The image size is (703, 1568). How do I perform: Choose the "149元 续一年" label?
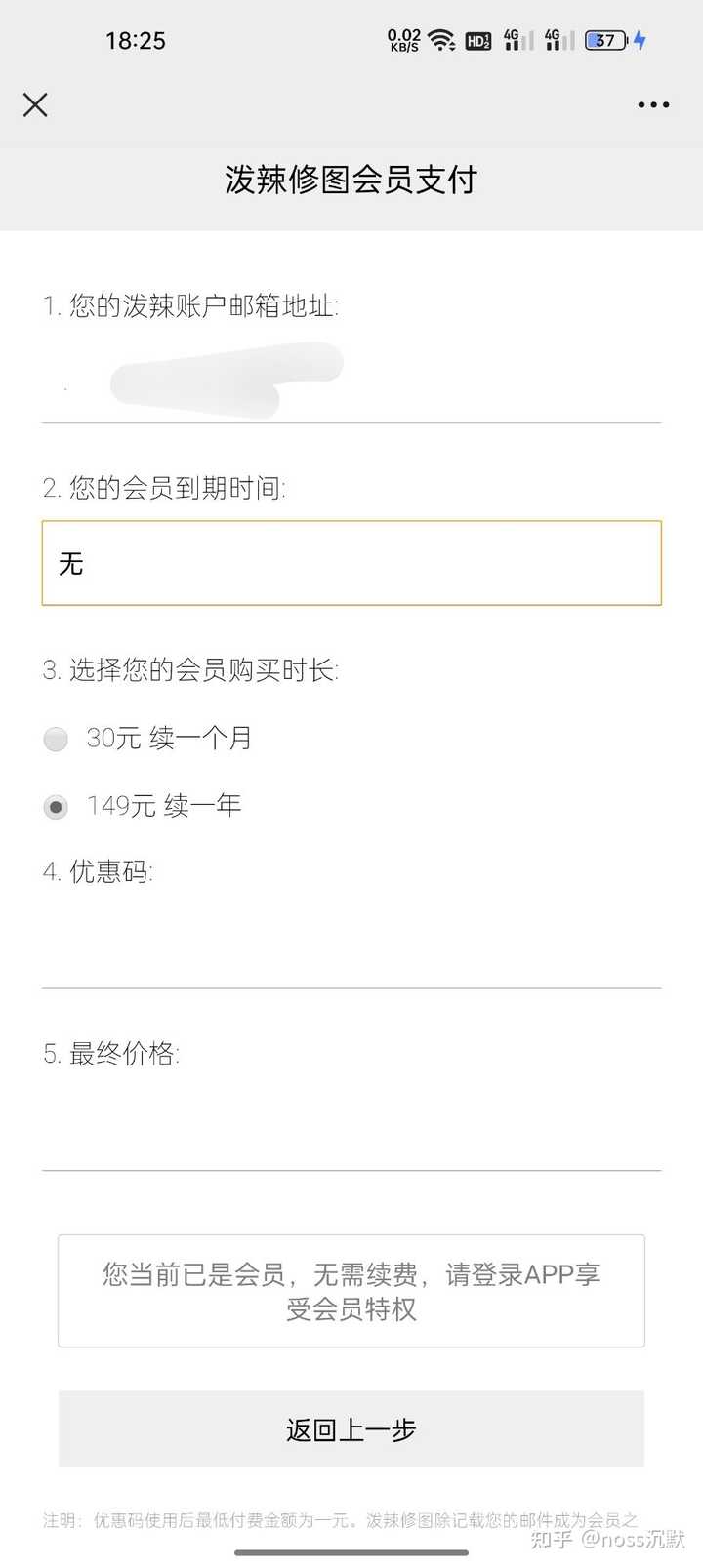[x=163, y=806]
